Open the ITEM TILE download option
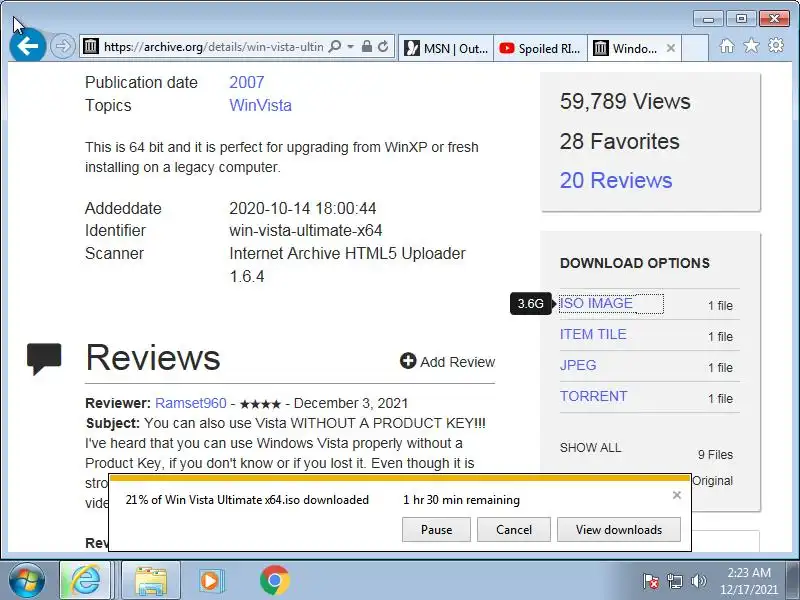Image resolution: width=800 pixels, height=600 pixels. [593, 334]
